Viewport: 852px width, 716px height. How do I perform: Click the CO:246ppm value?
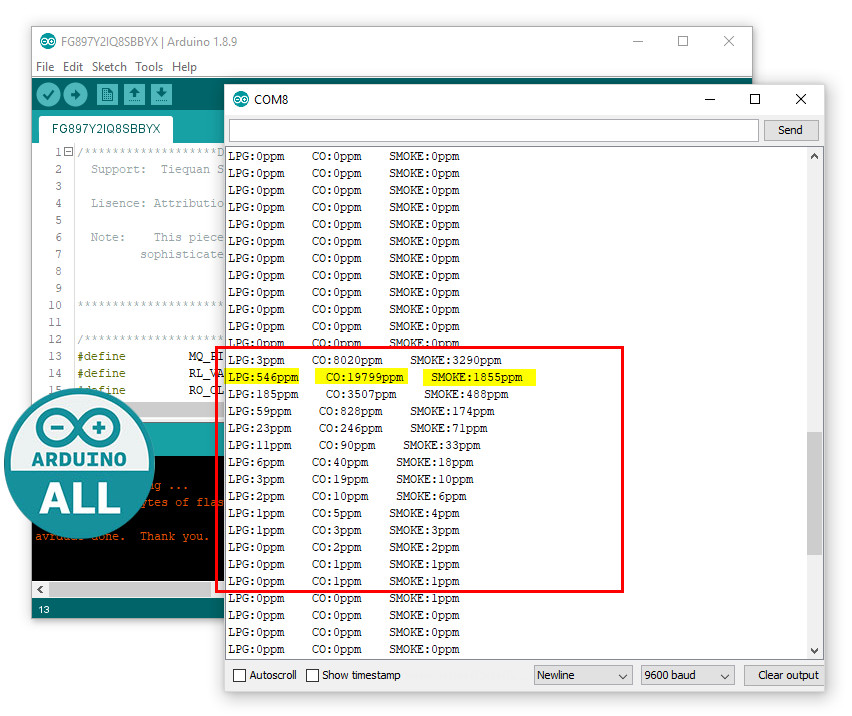[350, 429]
